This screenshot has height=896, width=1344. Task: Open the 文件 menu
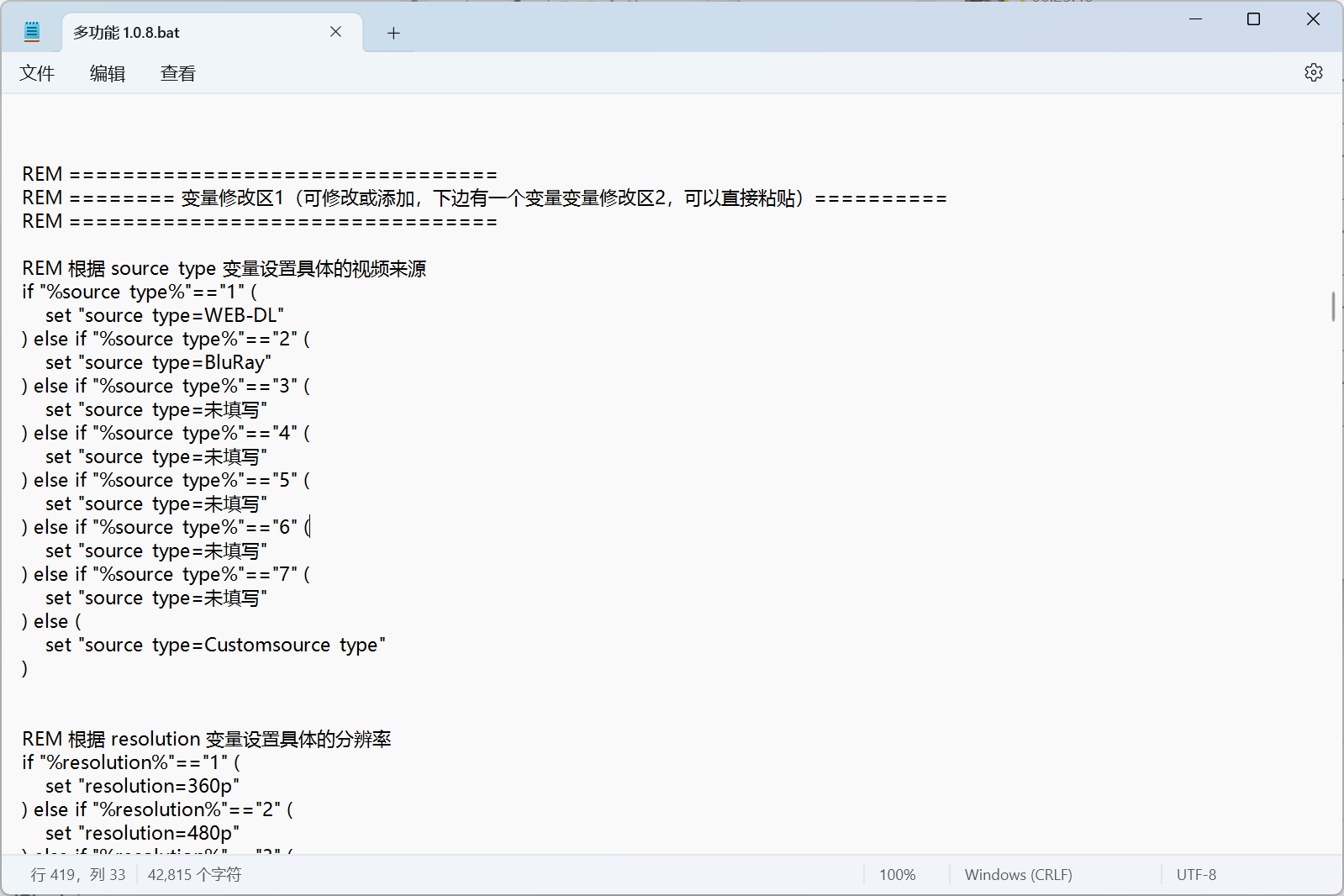click(37, 74)
